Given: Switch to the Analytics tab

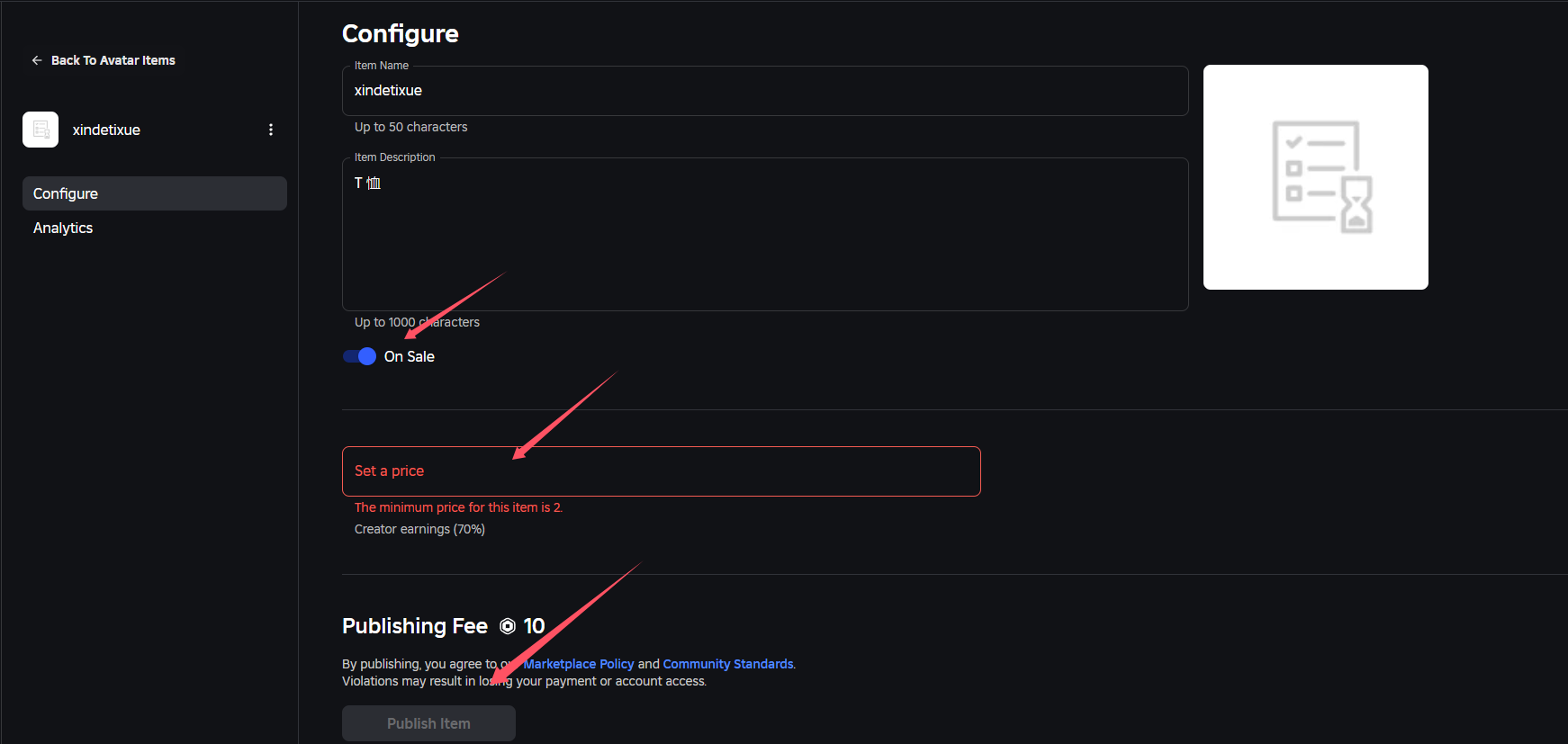Looking at the screenshot, I should coord(63,228).
